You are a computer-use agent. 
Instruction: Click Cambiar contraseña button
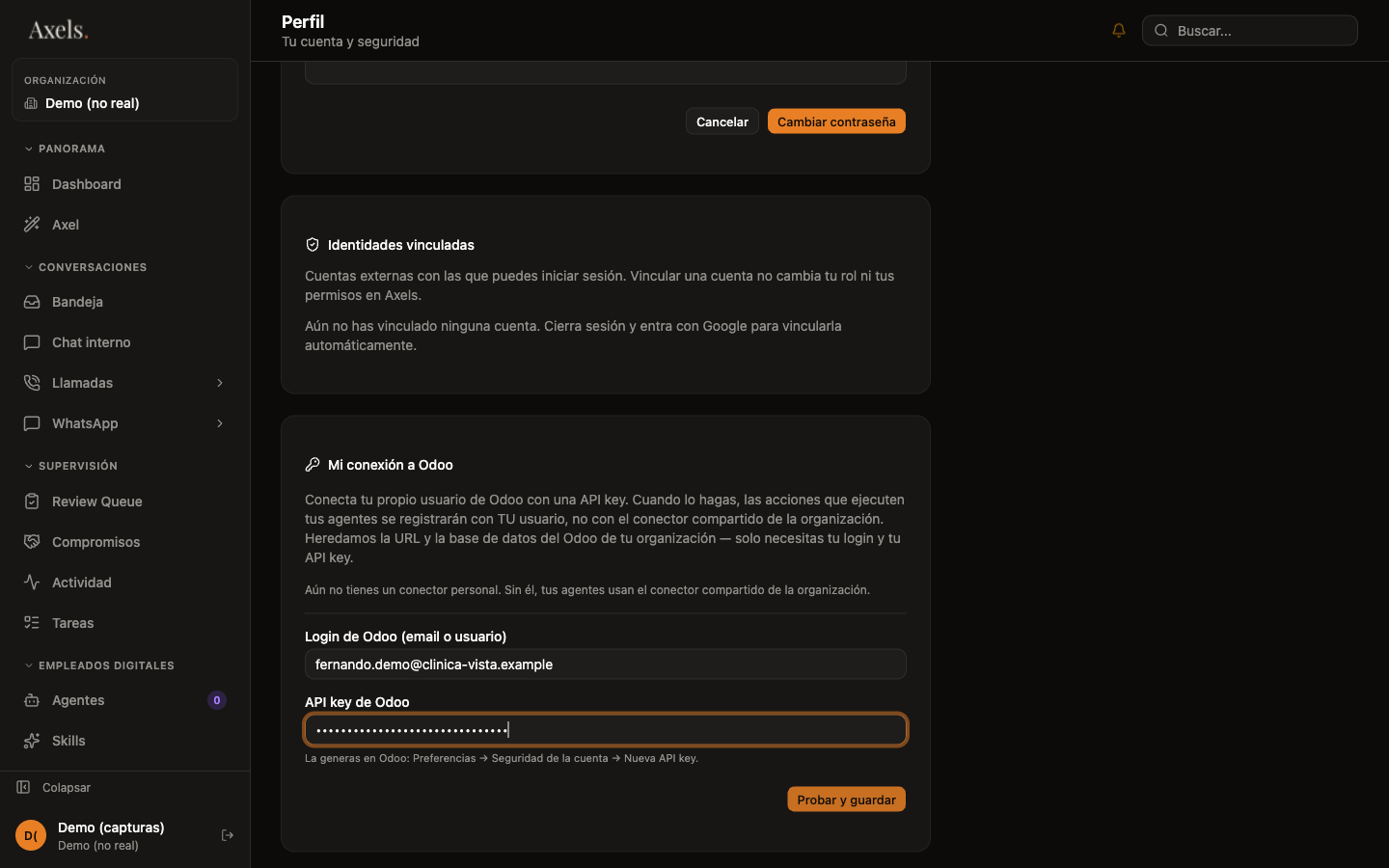coord(836,122)
